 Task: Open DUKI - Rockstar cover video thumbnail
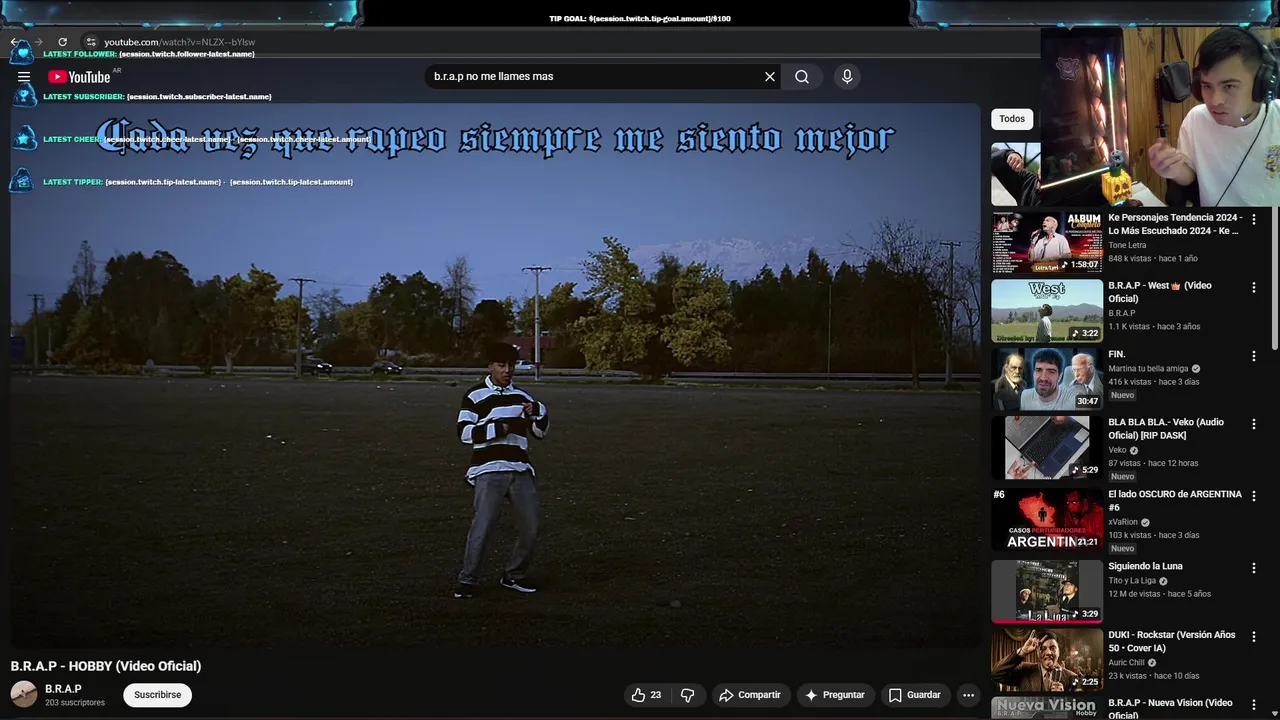[1047, 658]
